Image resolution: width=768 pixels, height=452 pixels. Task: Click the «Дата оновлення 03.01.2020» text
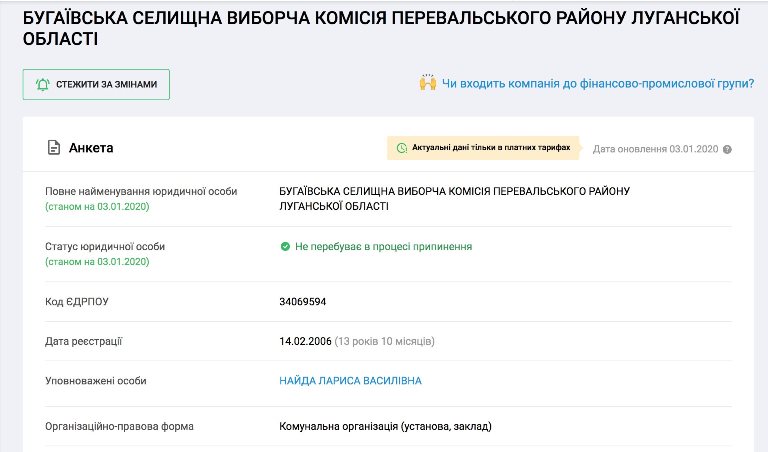tap(655, 149)
